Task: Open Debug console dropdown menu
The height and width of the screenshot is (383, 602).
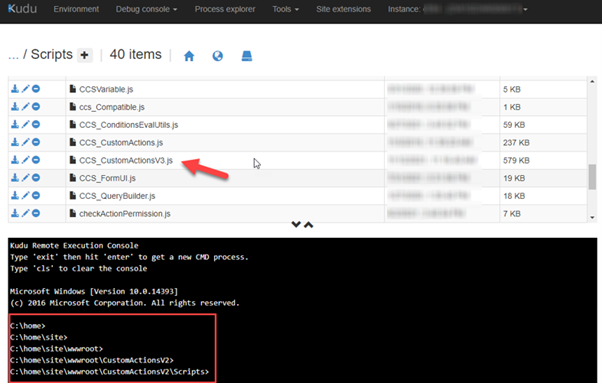Action: tap(146, 9)
